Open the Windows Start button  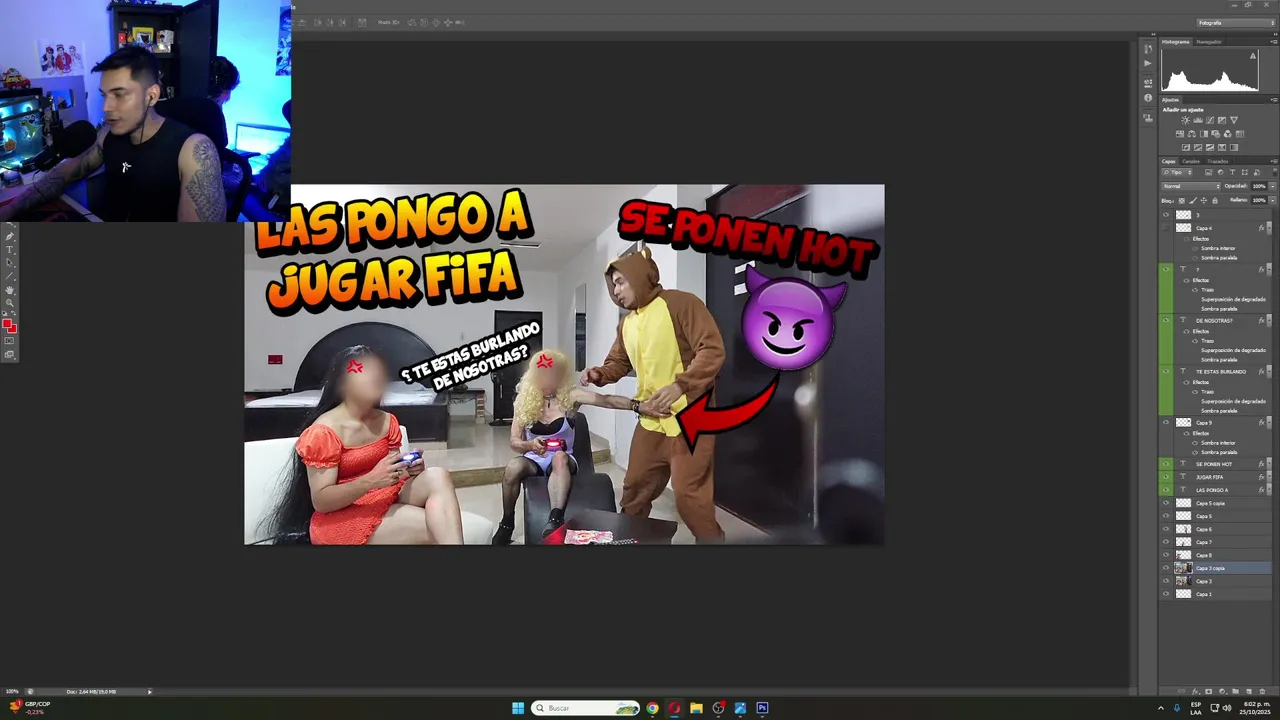click(x=518, y=708)
